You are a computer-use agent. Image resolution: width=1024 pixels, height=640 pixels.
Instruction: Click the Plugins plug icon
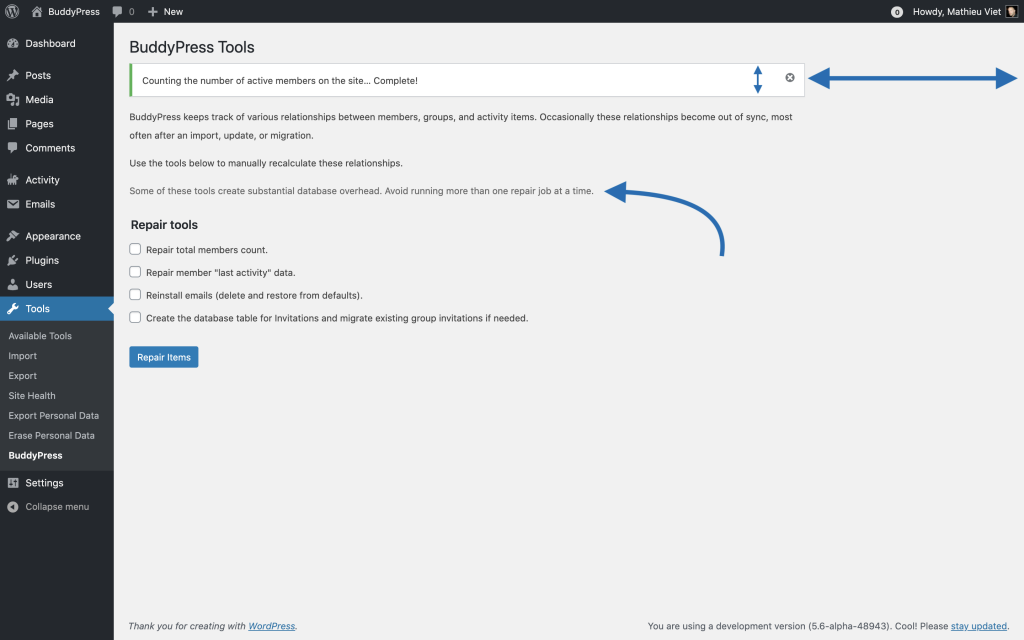point(12,260)
